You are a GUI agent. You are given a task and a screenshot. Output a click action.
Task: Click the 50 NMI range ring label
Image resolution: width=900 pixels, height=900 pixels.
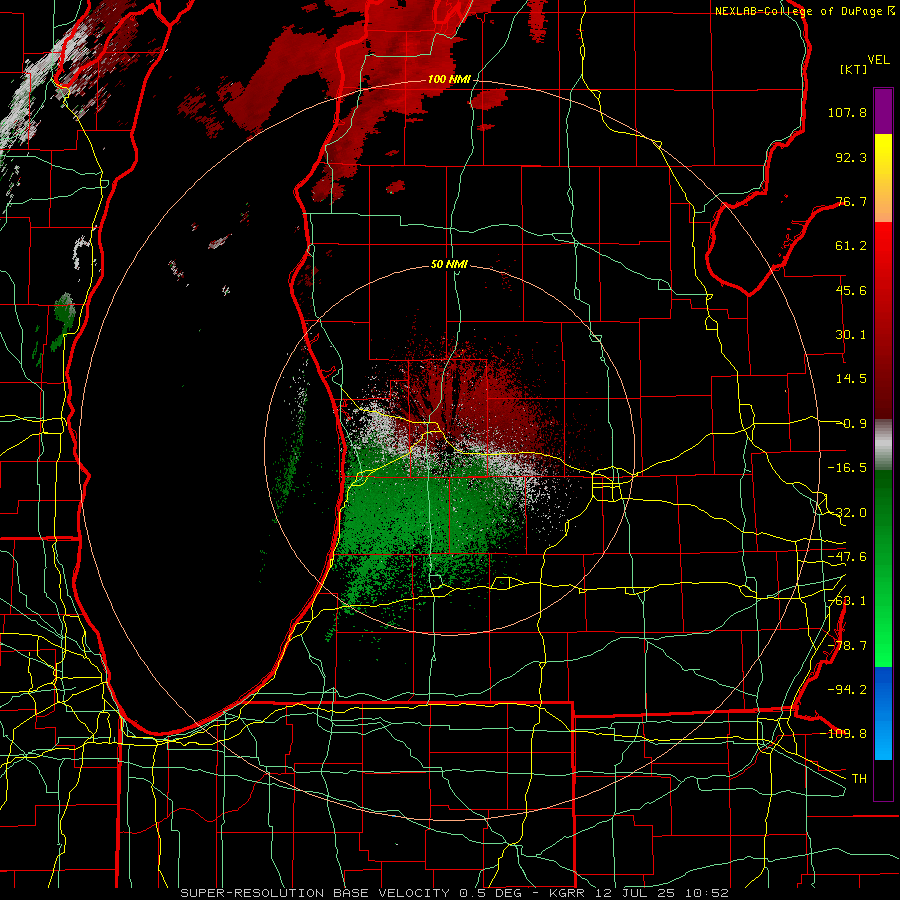tap(449, 265)
